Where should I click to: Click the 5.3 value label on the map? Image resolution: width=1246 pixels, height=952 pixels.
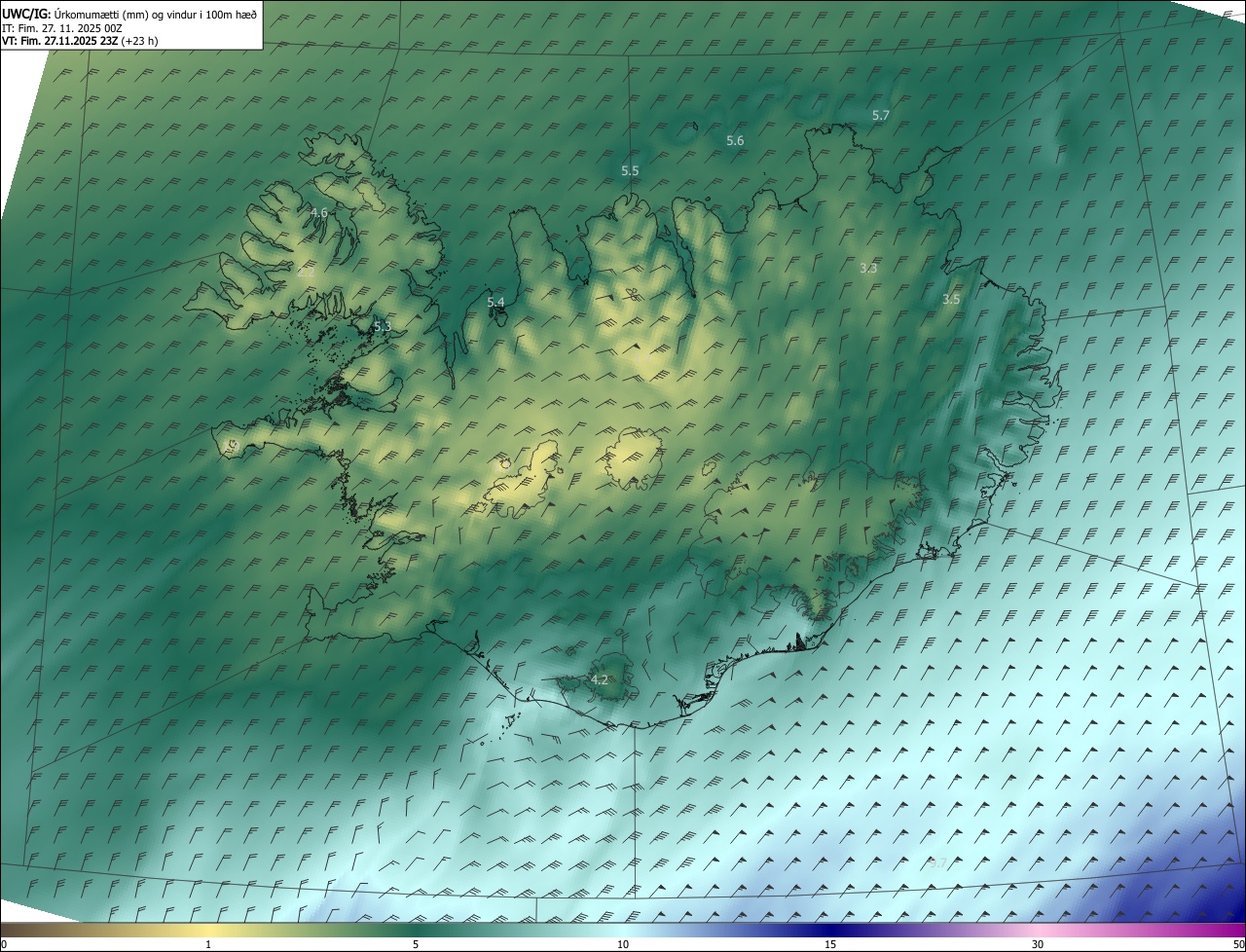tap(383, 326)
